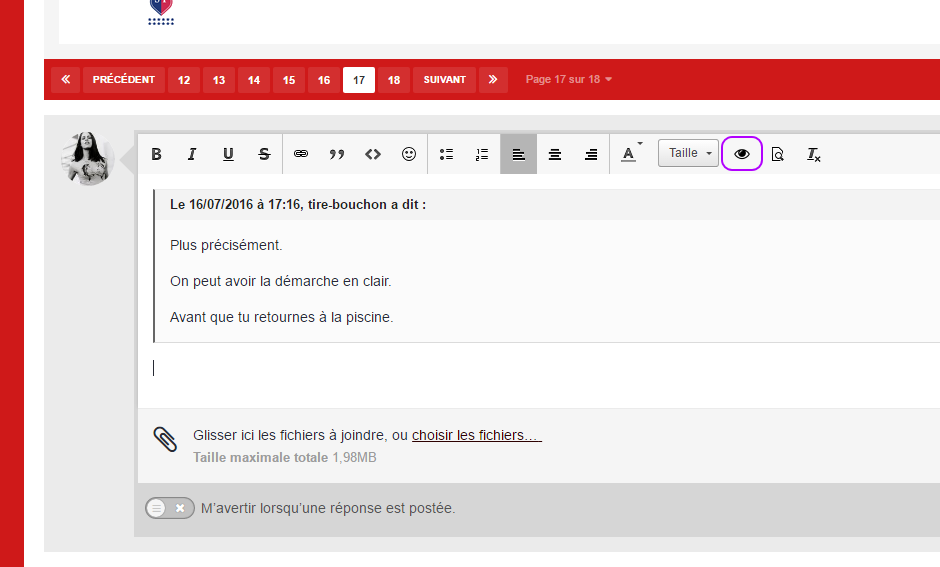940x567 pixels.
Task: Select current page 17
Action: pos(358,80)
